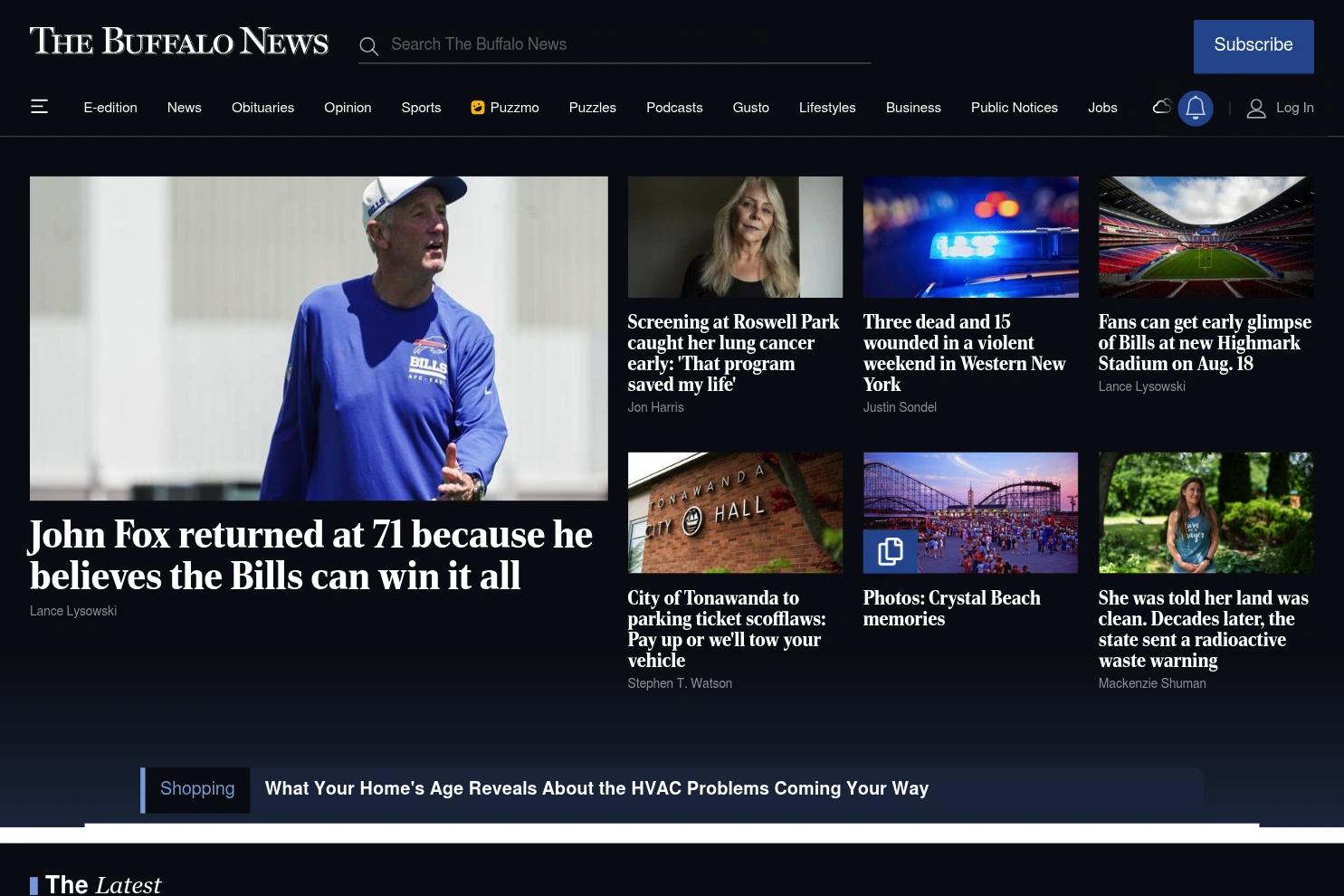Open the stadium interior thumbnail
The width and height of the screenshot is (1344, 896).
pyautogui.click(x=1206, y=237)
